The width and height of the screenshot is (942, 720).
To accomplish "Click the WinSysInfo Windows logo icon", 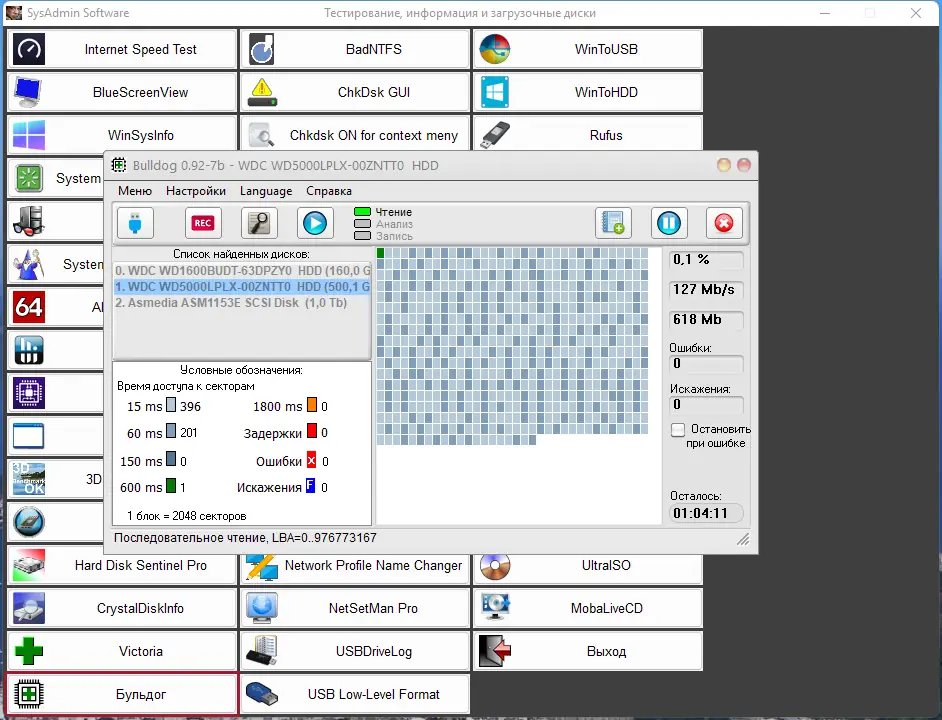I will [29, 135].
